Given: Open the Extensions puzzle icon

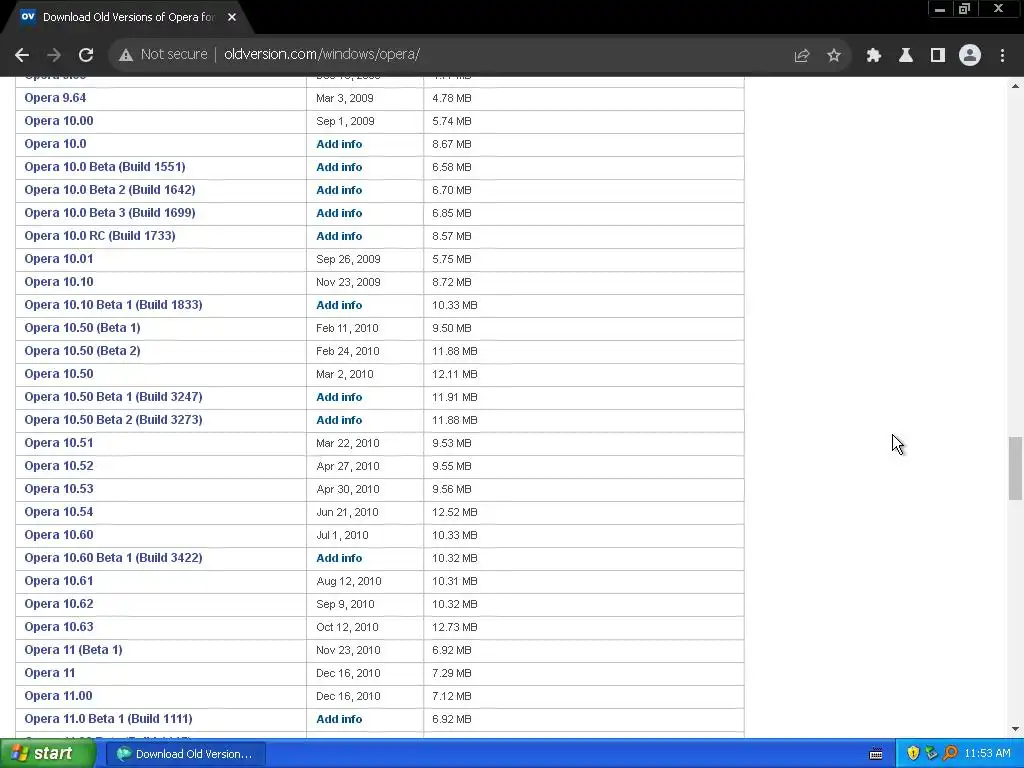Looking at the screenshot, I should (874, 56).
